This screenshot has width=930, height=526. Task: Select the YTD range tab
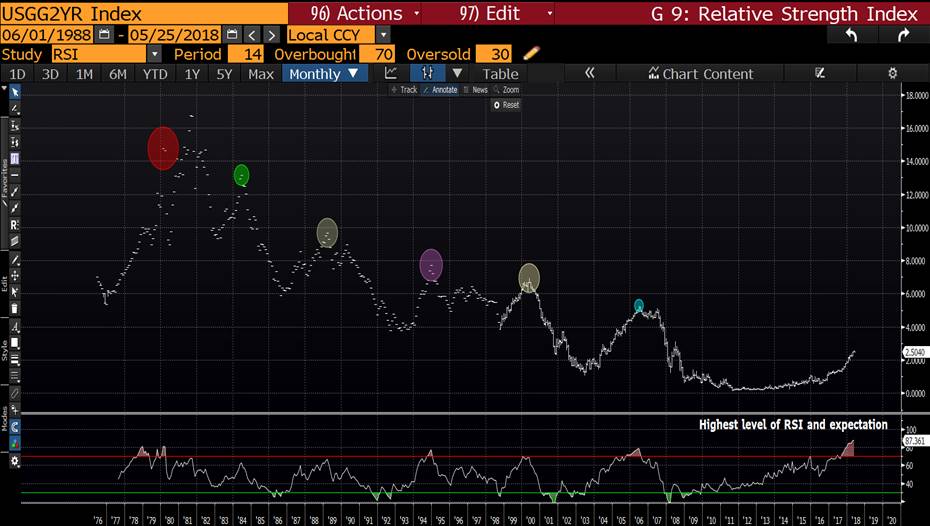point(155,74)
